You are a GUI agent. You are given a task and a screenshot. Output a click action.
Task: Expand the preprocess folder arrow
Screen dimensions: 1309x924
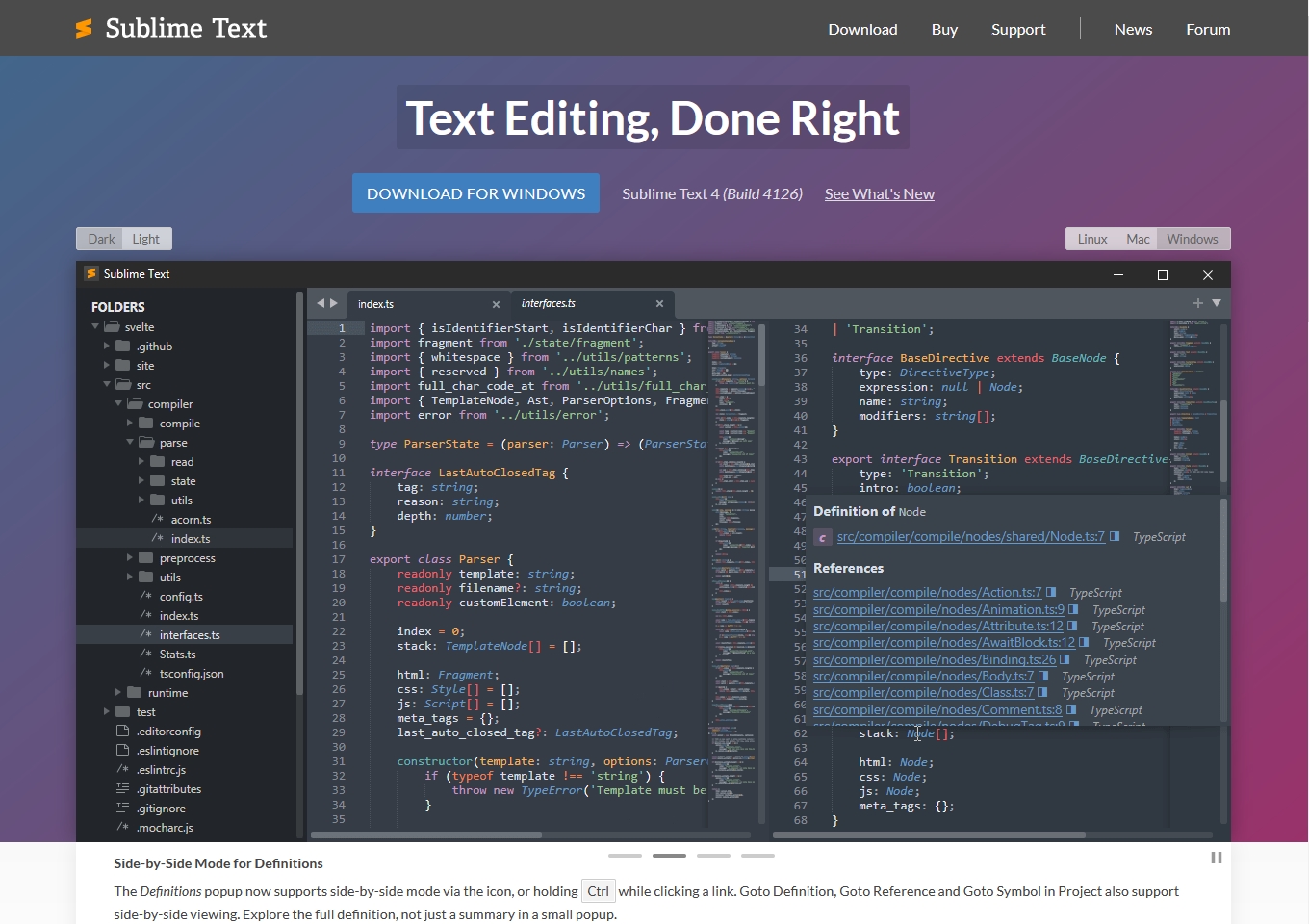click(x=130, y=558)
